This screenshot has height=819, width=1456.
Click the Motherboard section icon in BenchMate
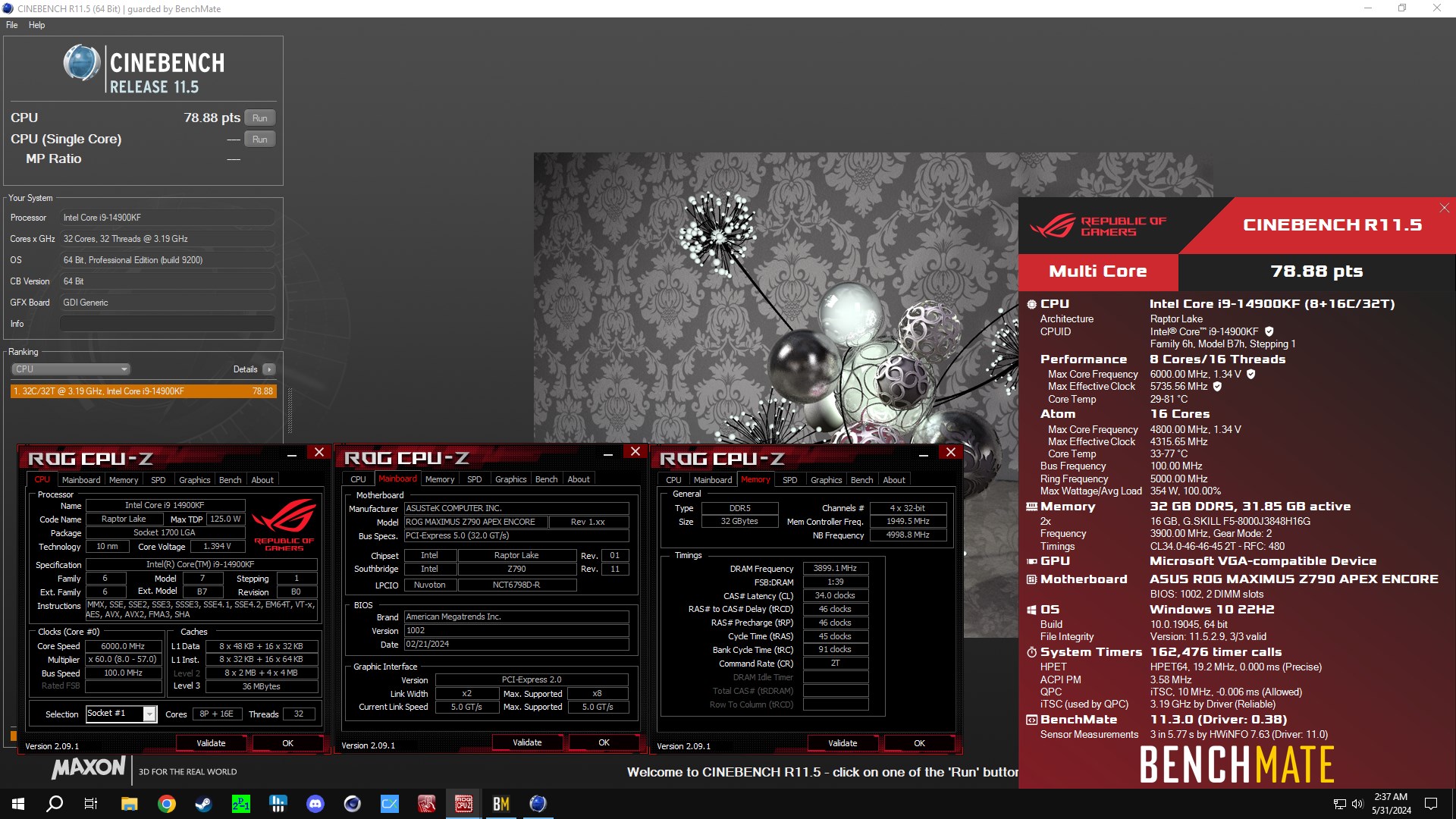(1031, 579)
